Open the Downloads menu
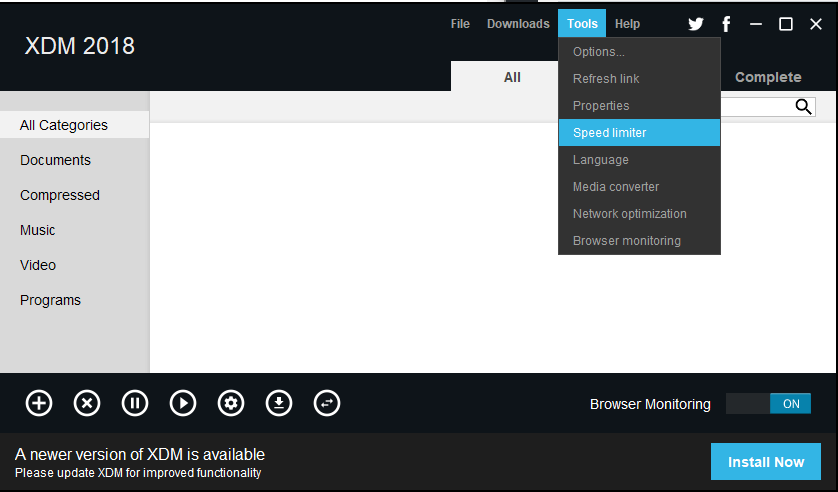Viewport: 838px width, 492px height. (518, 24)
